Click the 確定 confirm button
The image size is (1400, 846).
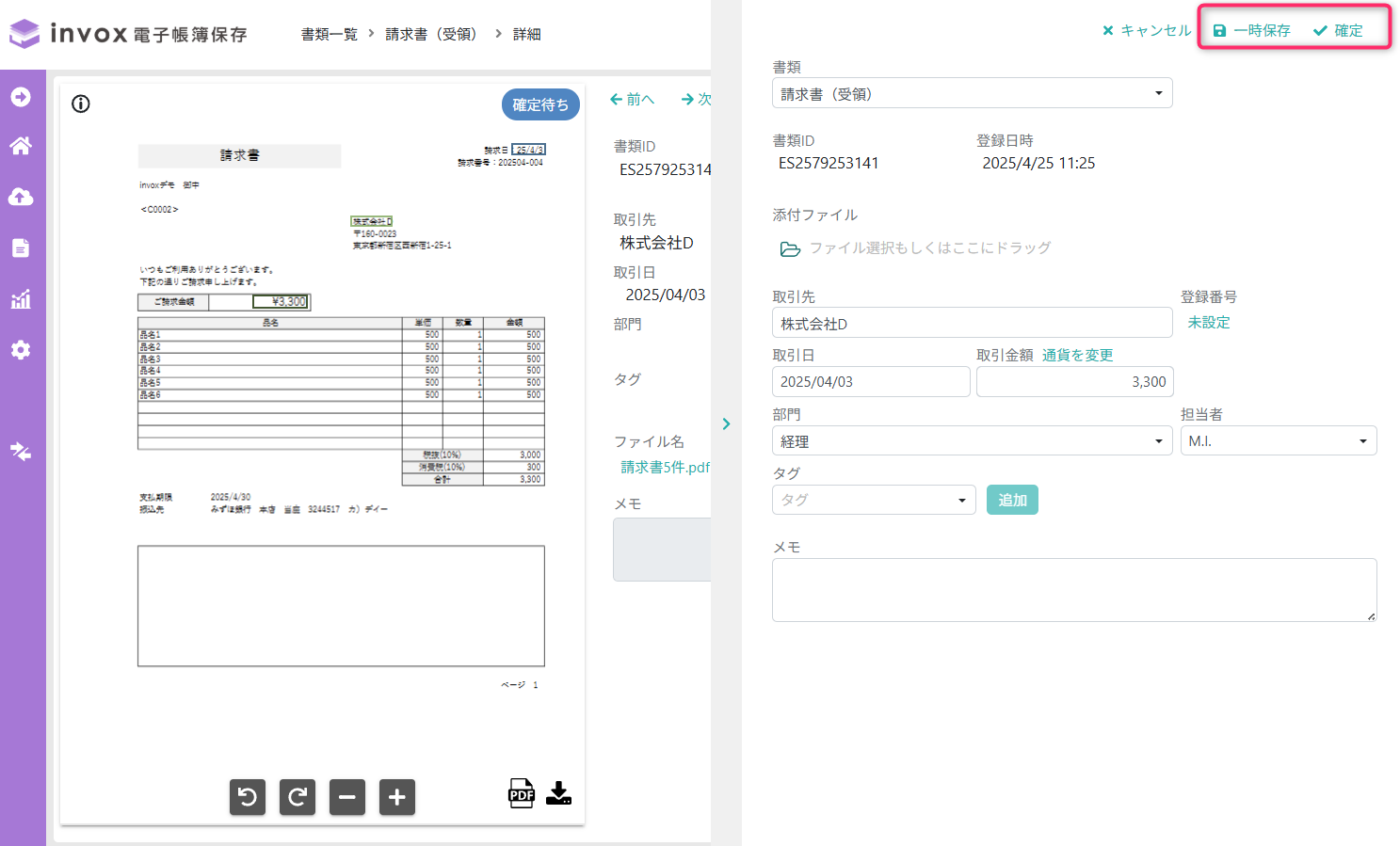1338,31
